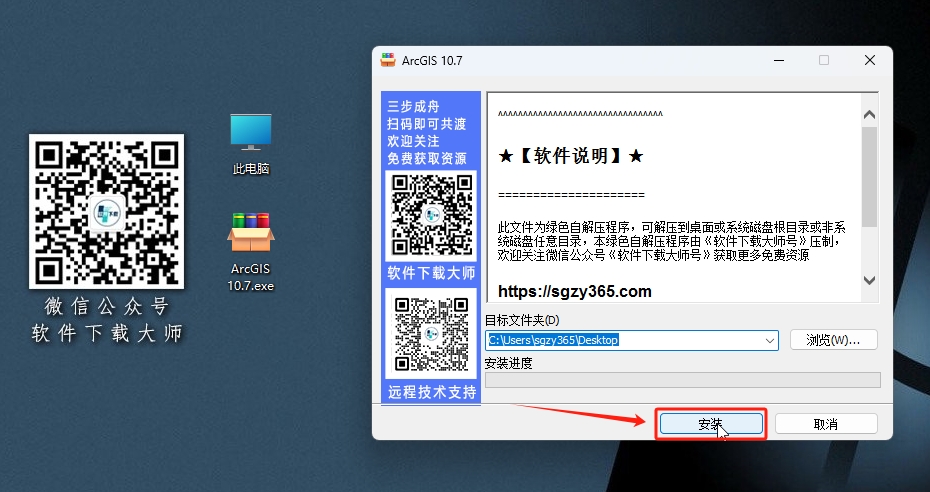The image size is (930, 492).
Task: Click the 软件下载大师 sidebar label
Action: 431,273
